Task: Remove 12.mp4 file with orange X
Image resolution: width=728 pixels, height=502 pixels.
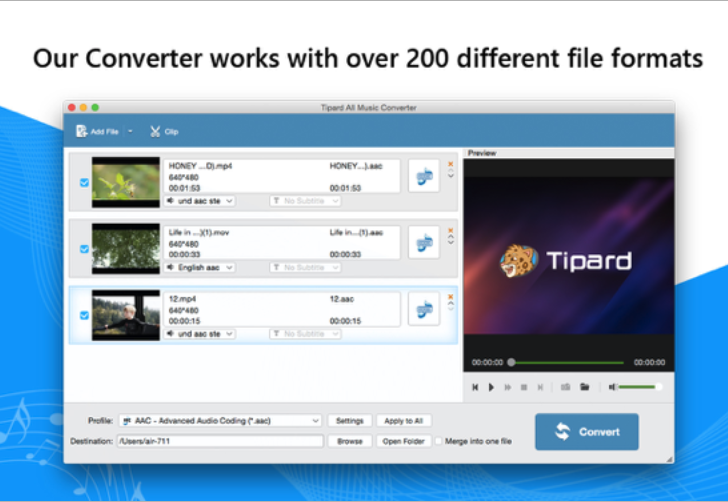Action: pos(450,297)
